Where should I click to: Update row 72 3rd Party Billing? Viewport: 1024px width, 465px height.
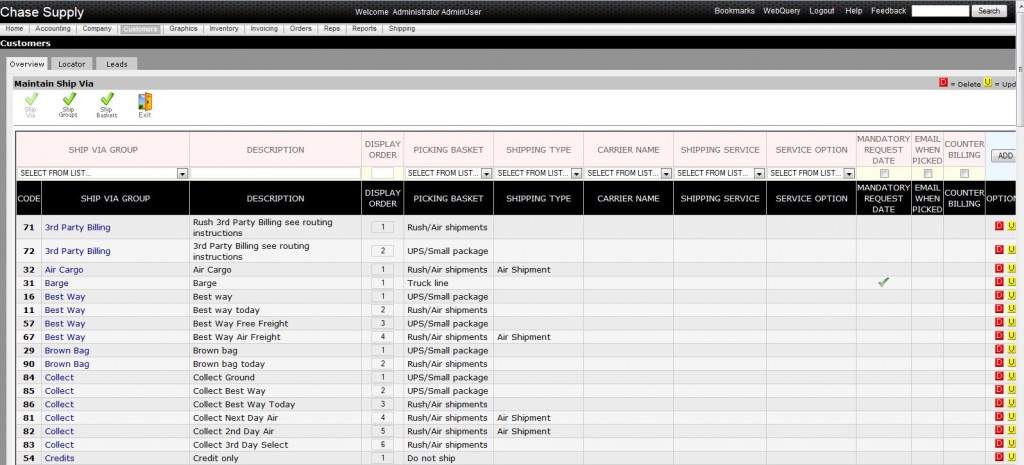1012,249
